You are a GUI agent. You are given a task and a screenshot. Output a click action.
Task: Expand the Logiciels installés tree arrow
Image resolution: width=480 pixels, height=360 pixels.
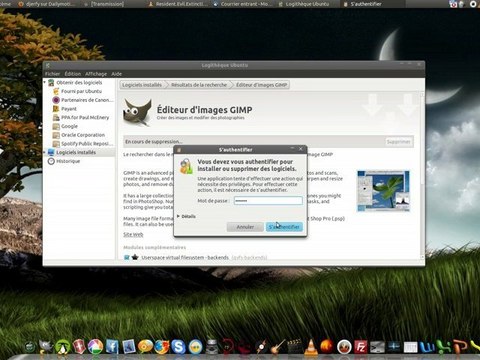[x=45, y=152]
